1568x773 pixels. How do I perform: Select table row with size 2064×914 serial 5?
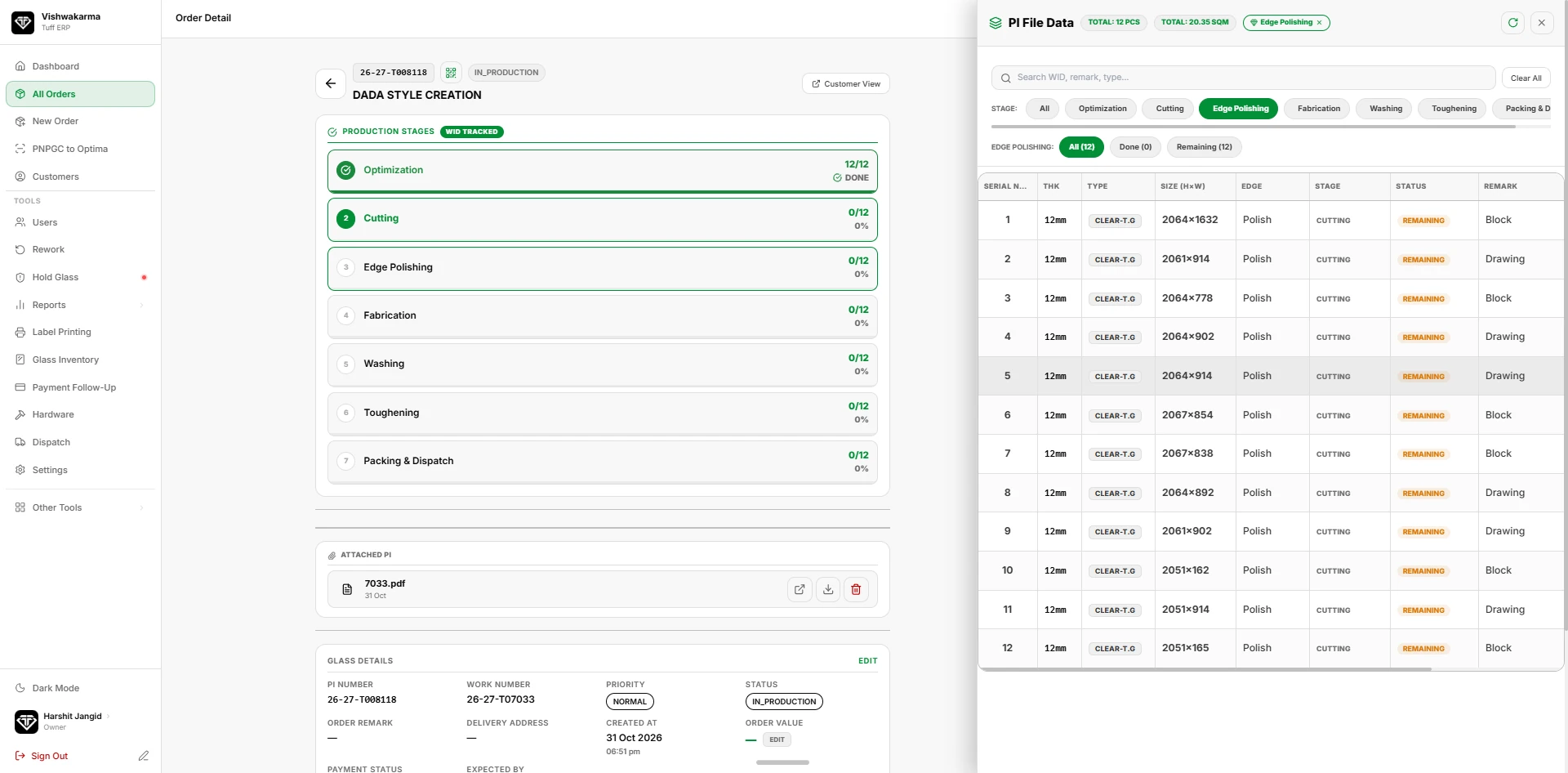tap(1271, 376)
